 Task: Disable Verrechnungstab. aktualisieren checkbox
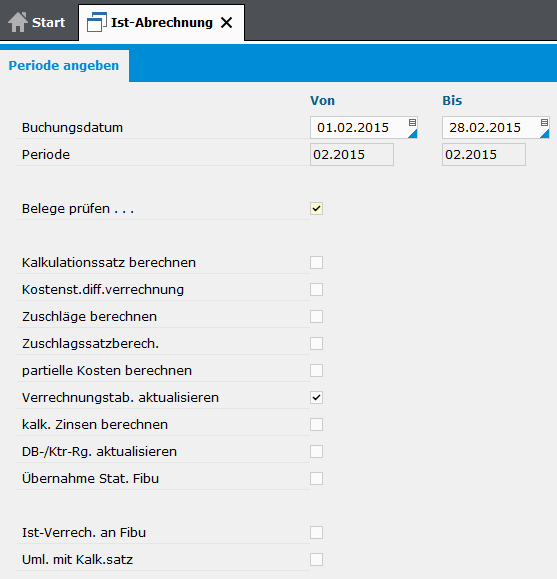click(317, 398)
